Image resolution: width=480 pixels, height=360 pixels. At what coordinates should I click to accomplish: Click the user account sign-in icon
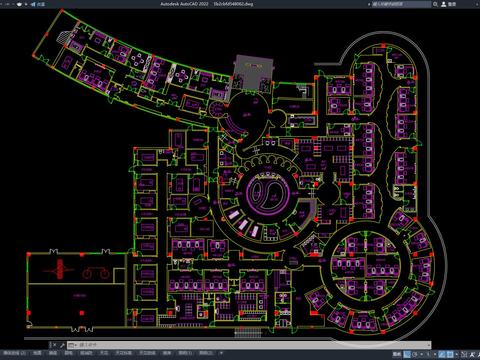click(x=444, y=4)
